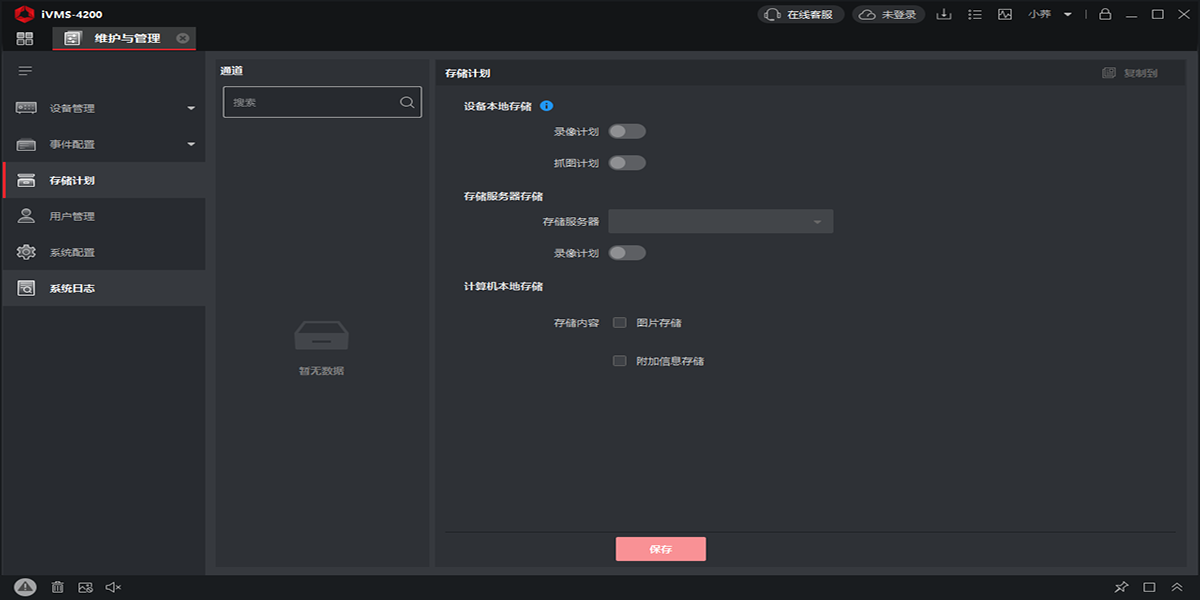The width and height of the screenshot is (1200, 600).
Task: Click the pin icon in bottom right
Action: pyautogui.click(x=1121, y=587)
